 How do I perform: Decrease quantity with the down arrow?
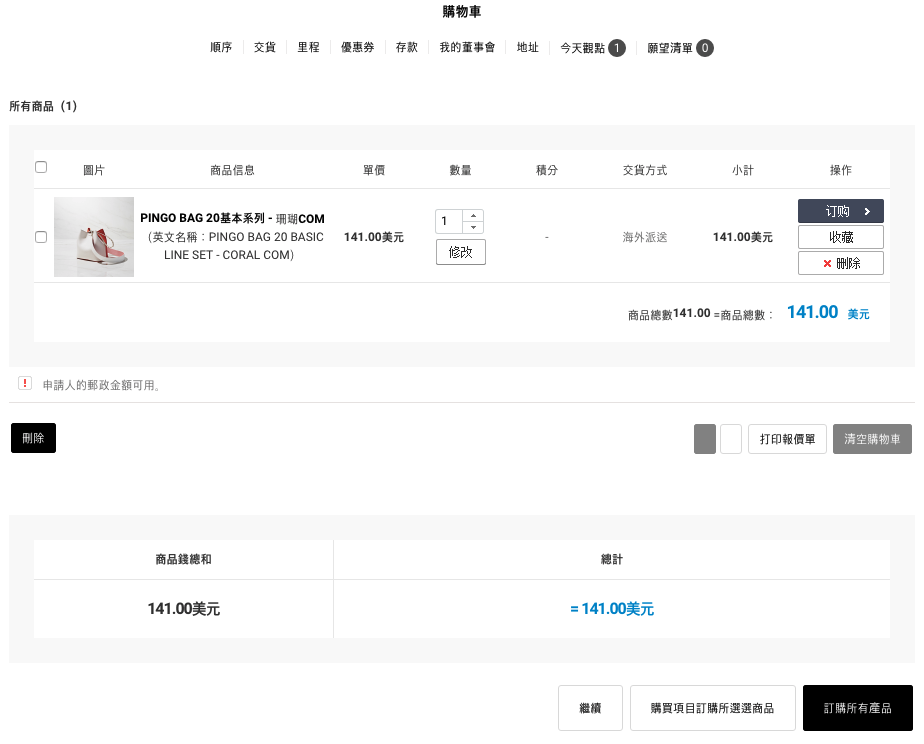pos(473,227)
